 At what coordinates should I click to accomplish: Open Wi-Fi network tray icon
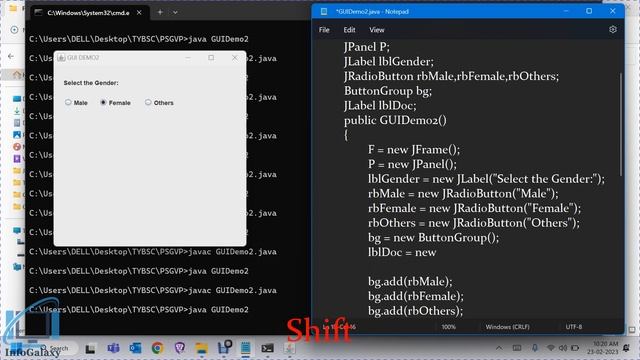(x=551, y=348)
